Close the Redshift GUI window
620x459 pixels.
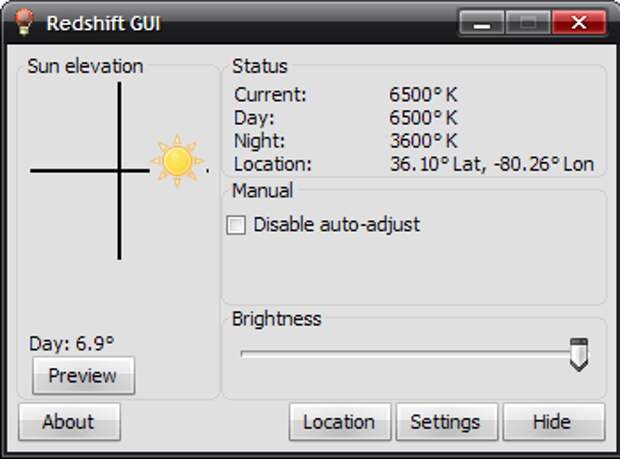coord(578,23)
